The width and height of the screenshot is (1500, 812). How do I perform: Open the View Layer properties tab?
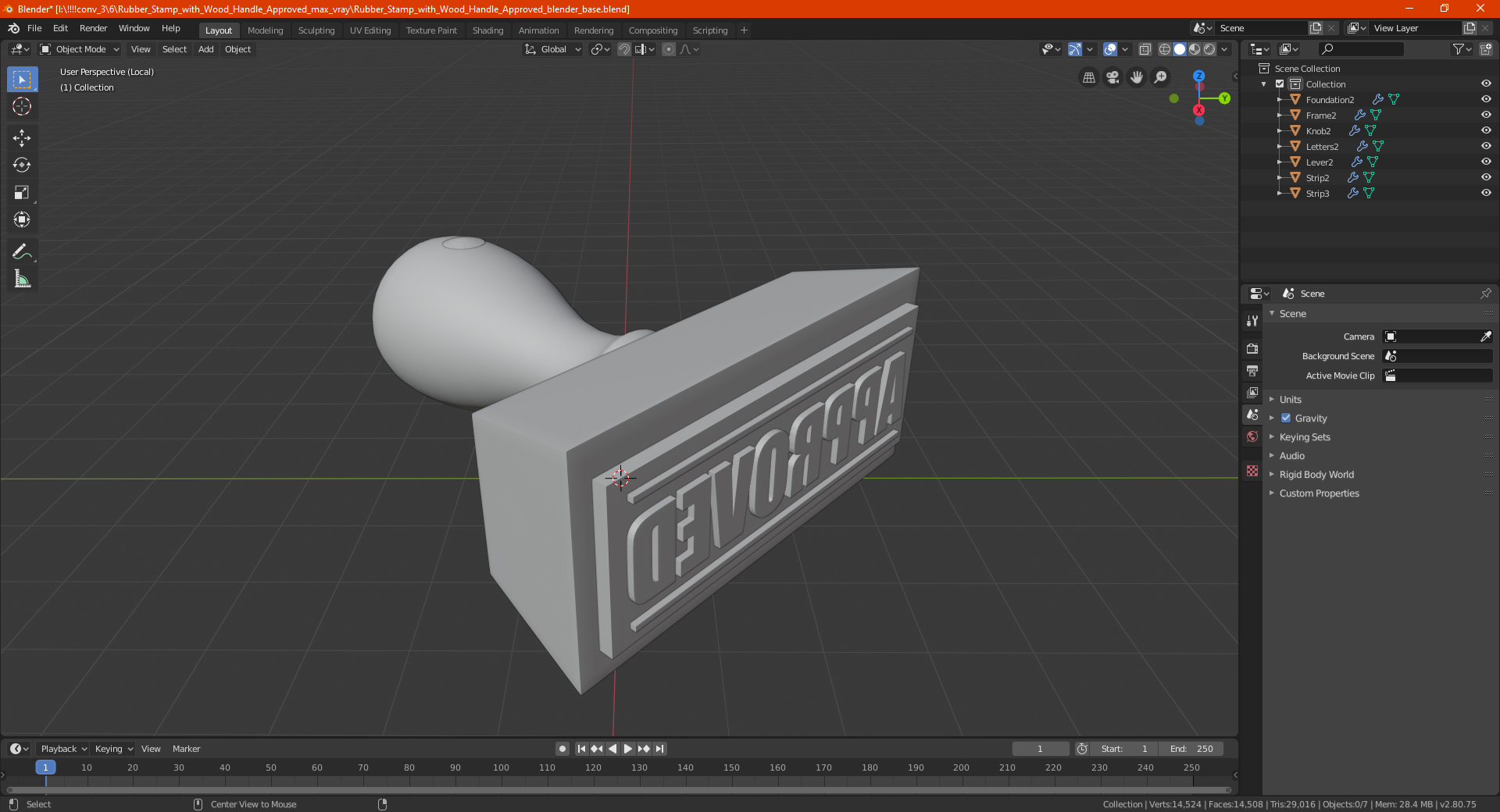point(1252,392)
